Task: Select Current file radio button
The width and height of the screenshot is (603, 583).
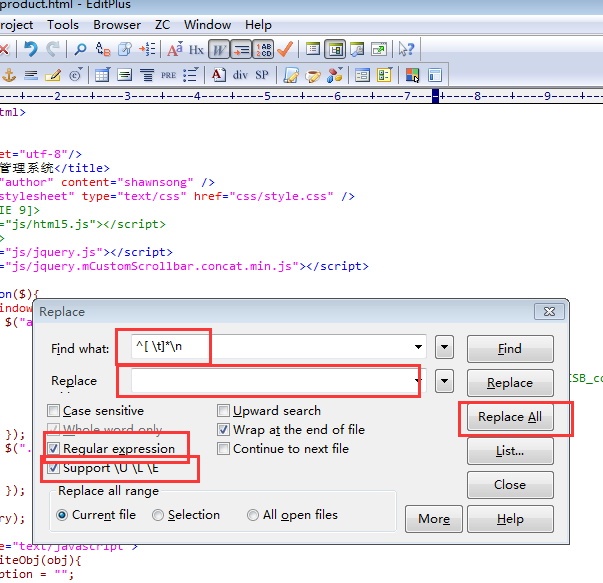Action: click(x=62, y=515)
